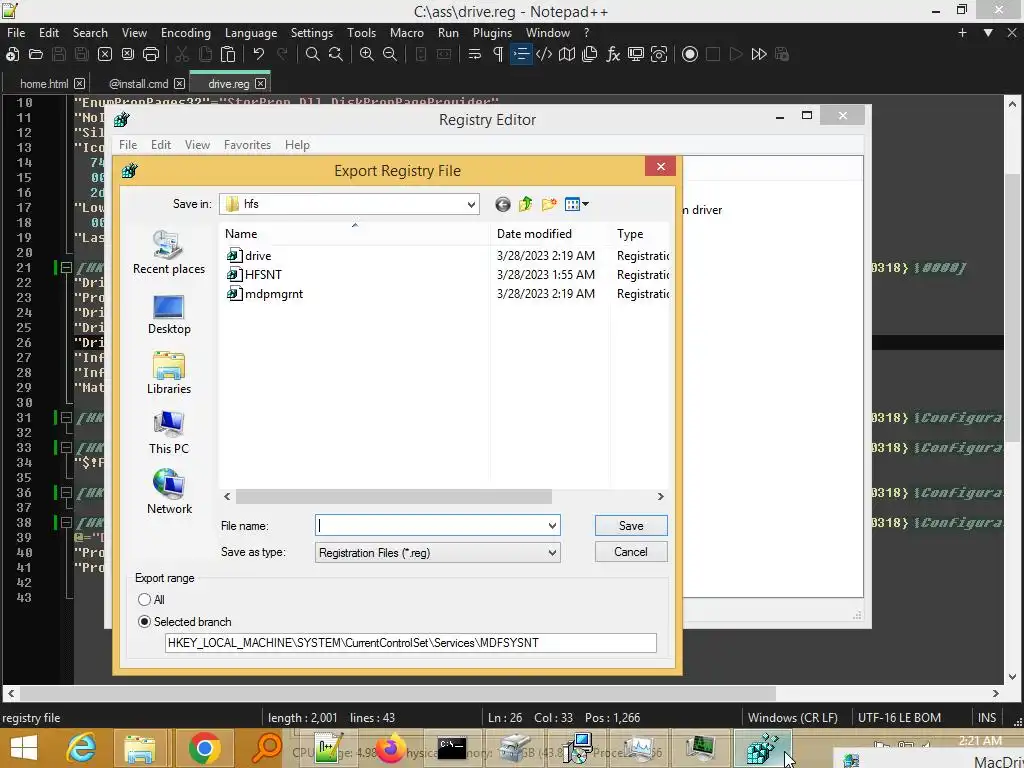Image resolution: width=1024 pixels, height=768 pixels.
Task: Switch to the home.html tab
Action: point(44,84)
